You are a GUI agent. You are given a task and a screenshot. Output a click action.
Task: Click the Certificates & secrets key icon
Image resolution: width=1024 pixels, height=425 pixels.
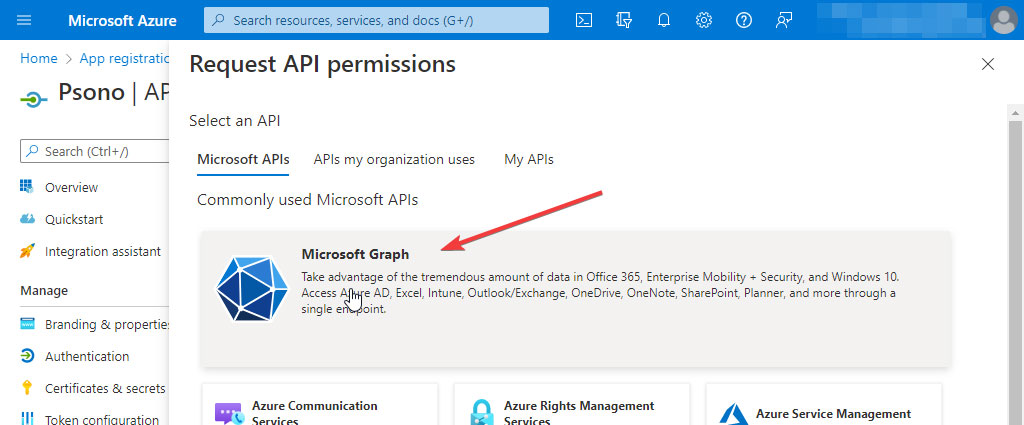click(x=27, y=388)
